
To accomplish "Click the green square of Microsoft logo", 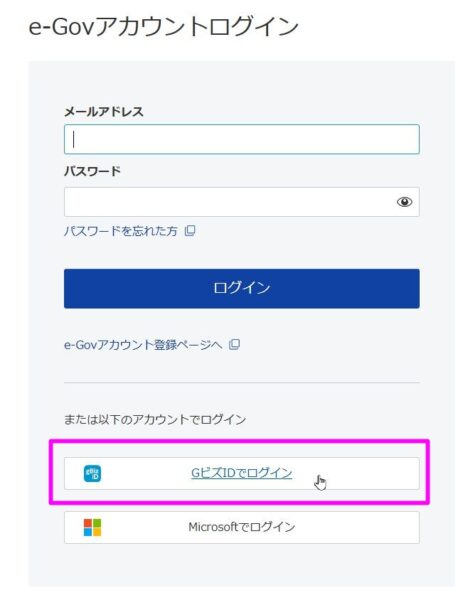I will pyautogui.click(x=97, y=523).
